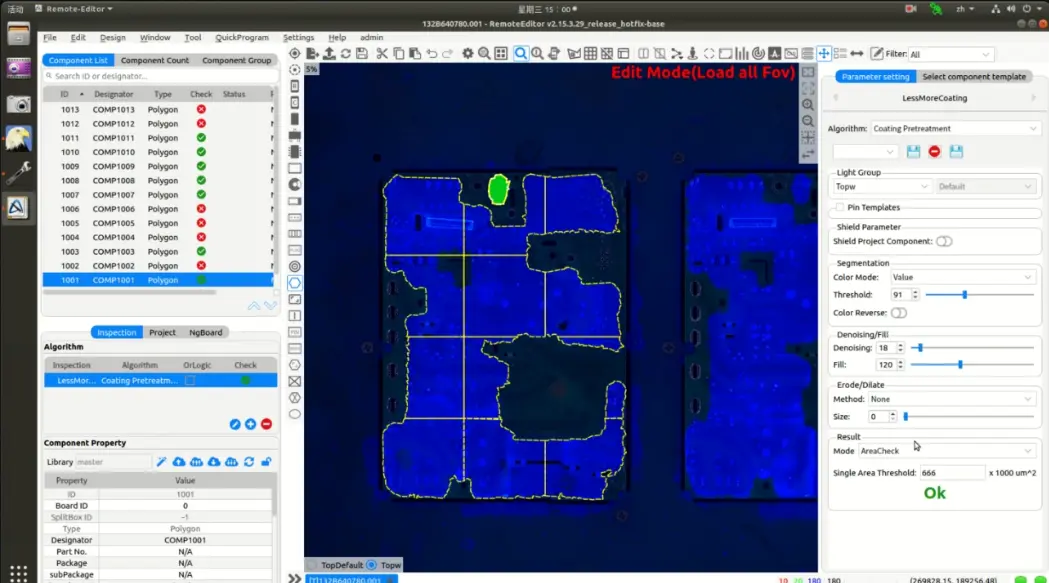Viewport: 1049px width, 583px height.
Task: Click the magic wand icon beside Library
Action: pos(161,462)
